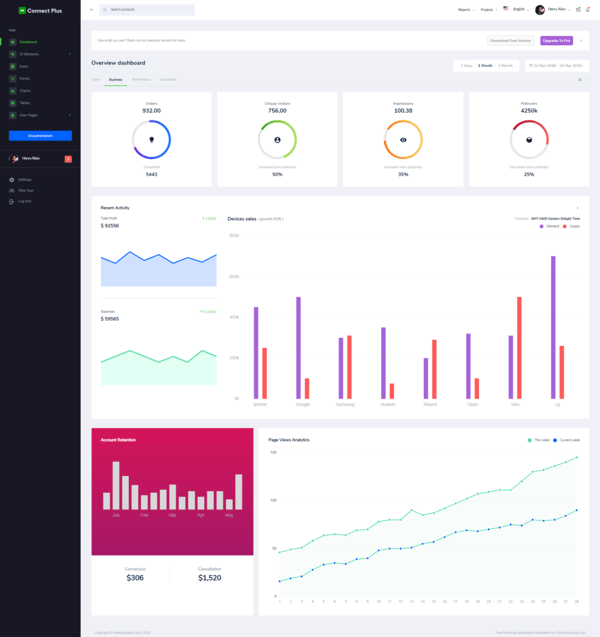
Task: Open the Icons page from sidebar
Action: click(x=23, y=66)
